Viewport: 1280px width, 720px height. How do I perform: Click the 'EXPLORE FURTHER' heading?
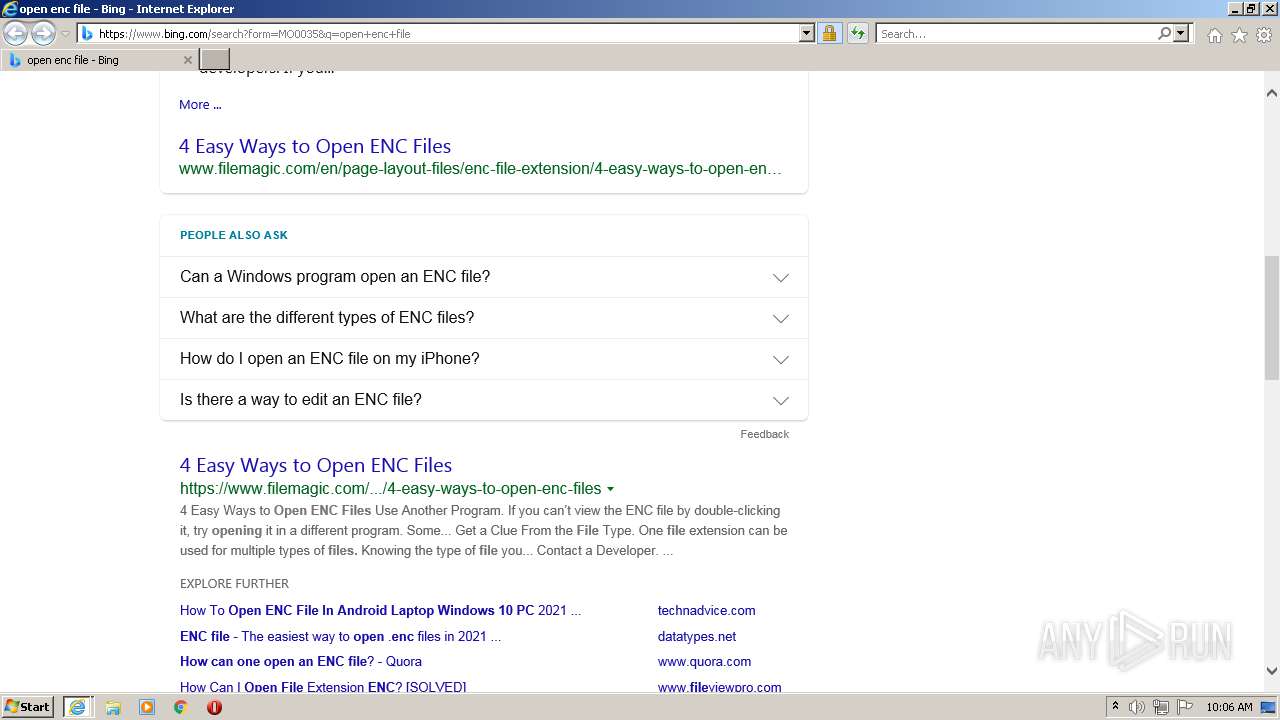234,584
